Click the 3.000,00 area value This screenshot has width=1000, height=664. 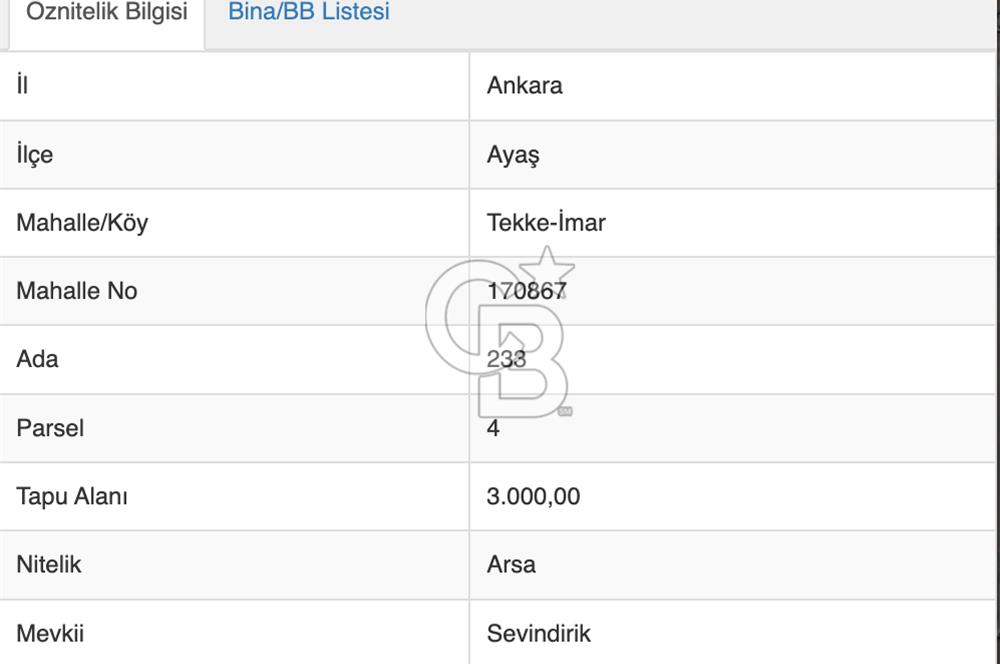point(531,496)
